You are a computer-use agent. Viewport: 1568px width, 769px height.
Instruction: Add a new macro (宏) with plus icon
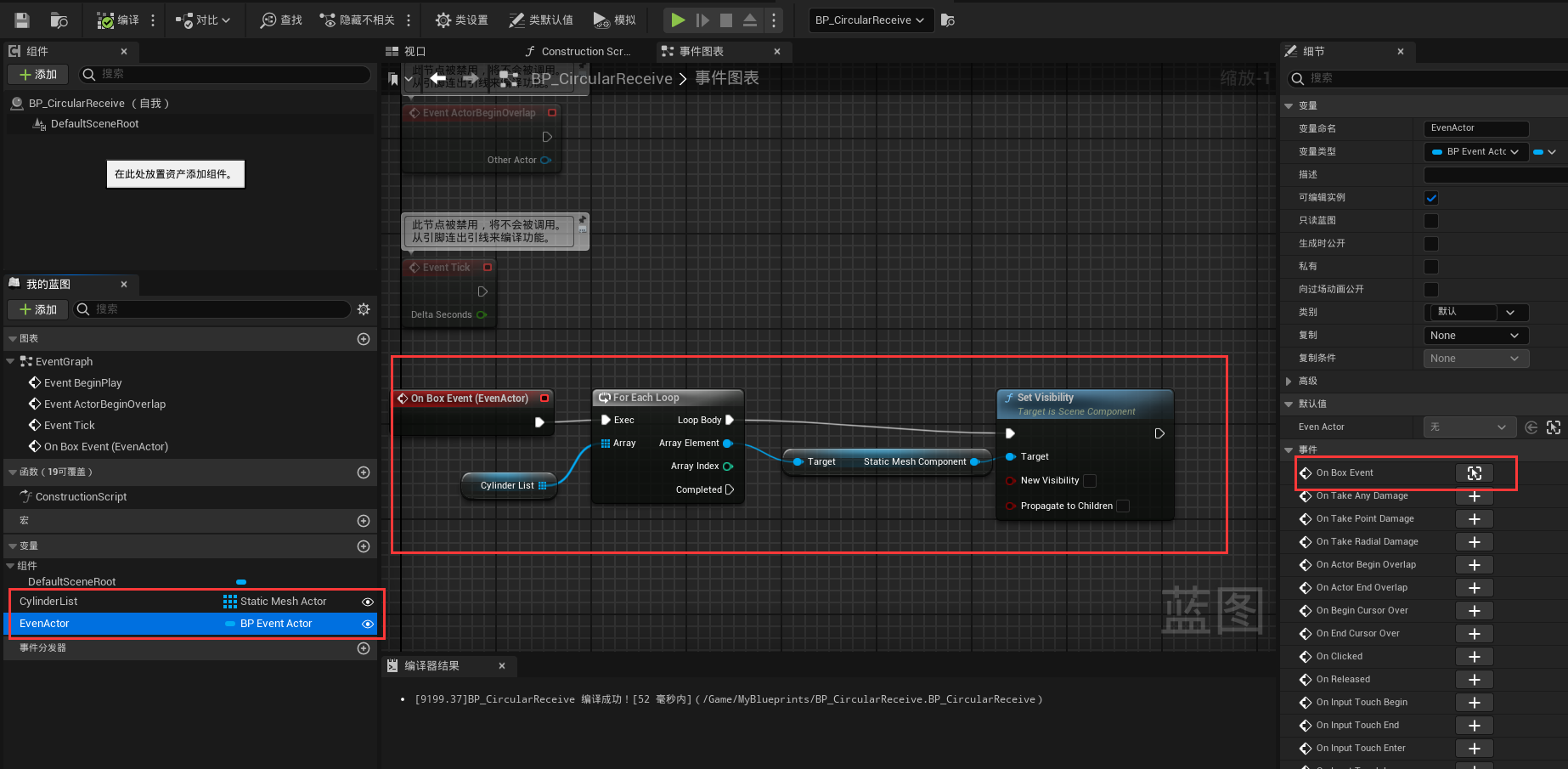coord(364,521)
